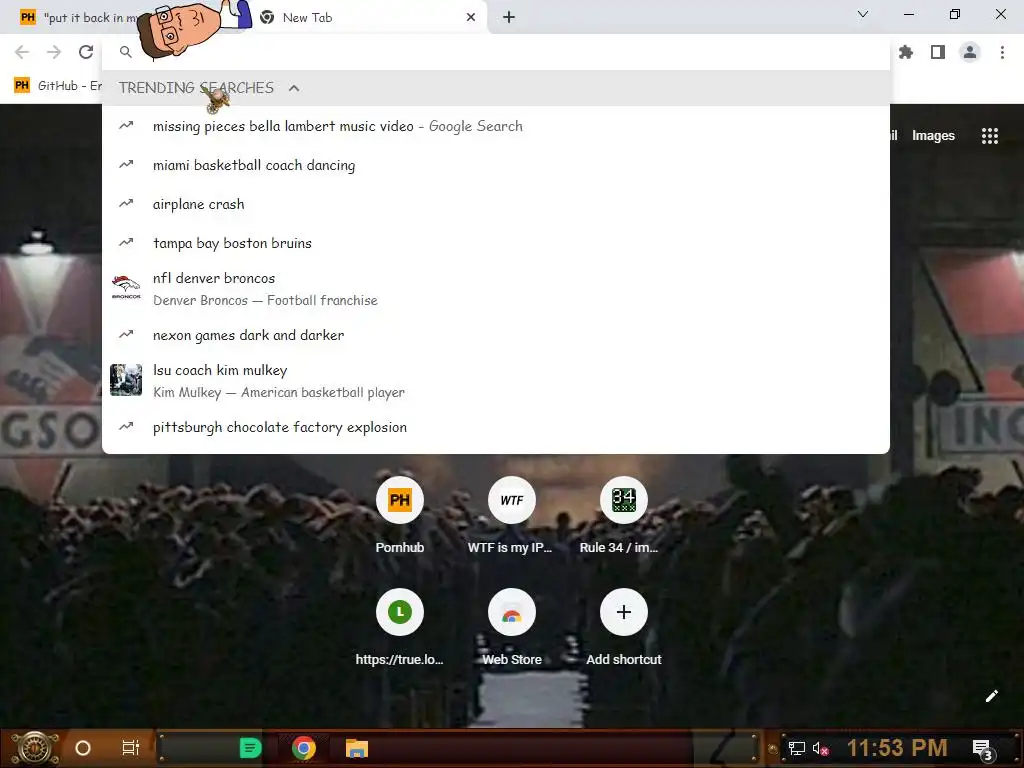This screenshot has width=1024, height=768.
Task: Open Task View in taskbar
Action: [131, 748]
